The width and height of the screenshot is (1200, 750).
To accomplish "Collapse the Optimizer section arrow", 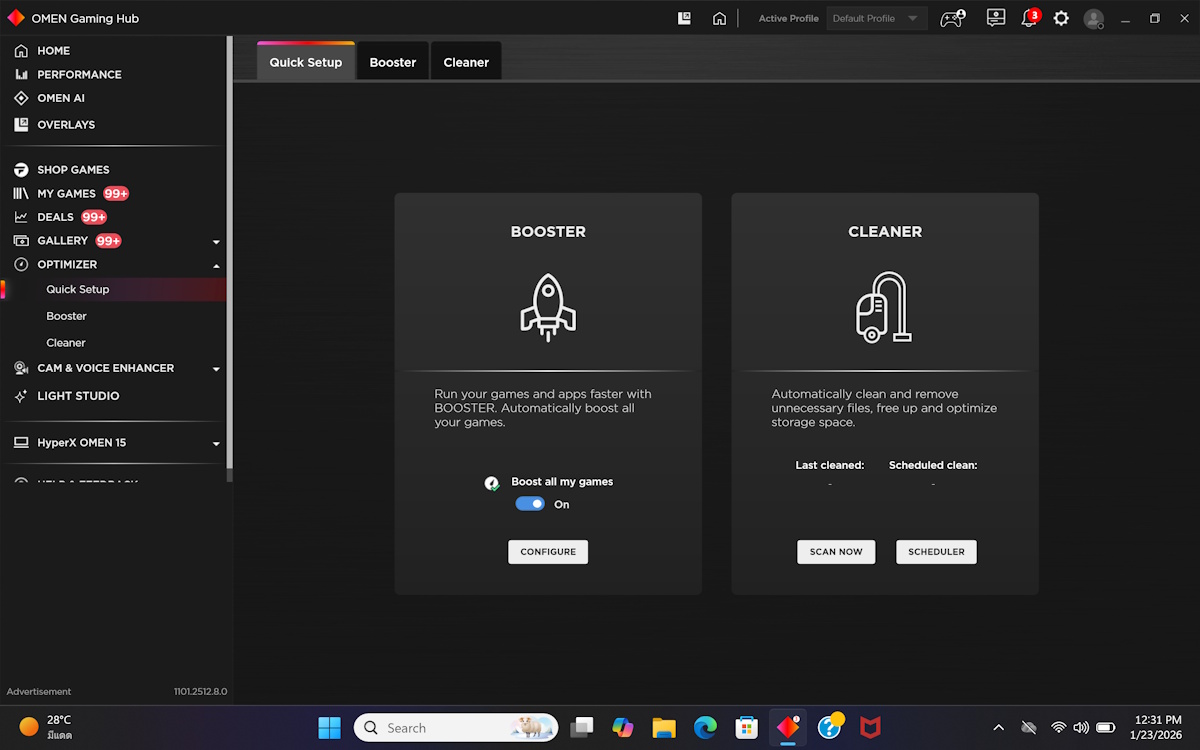I will click(x=216, y=265).
